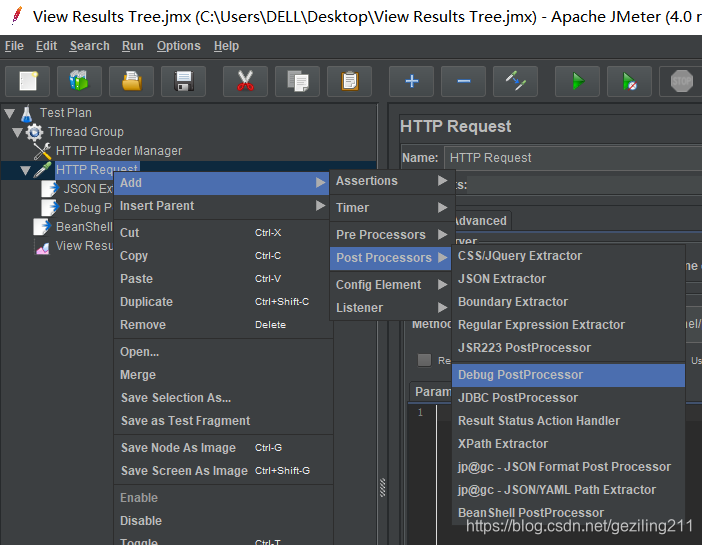Viewport: 702px width, 545px height.
Task: Click the HTTP Request pipette icon
Action: point(43,170)
